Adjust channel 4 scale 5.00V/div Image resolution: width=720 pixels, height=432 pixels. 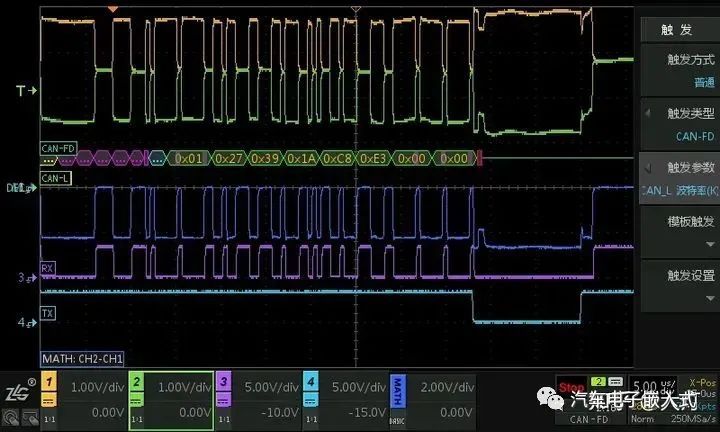pos(359,387)
